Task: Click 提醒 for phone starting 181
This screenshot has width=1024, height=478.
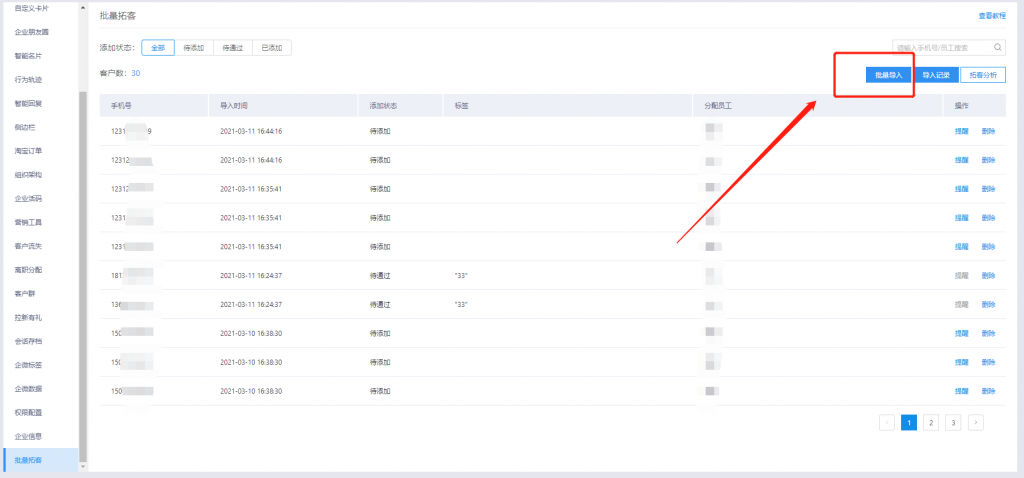Action: 961,276
